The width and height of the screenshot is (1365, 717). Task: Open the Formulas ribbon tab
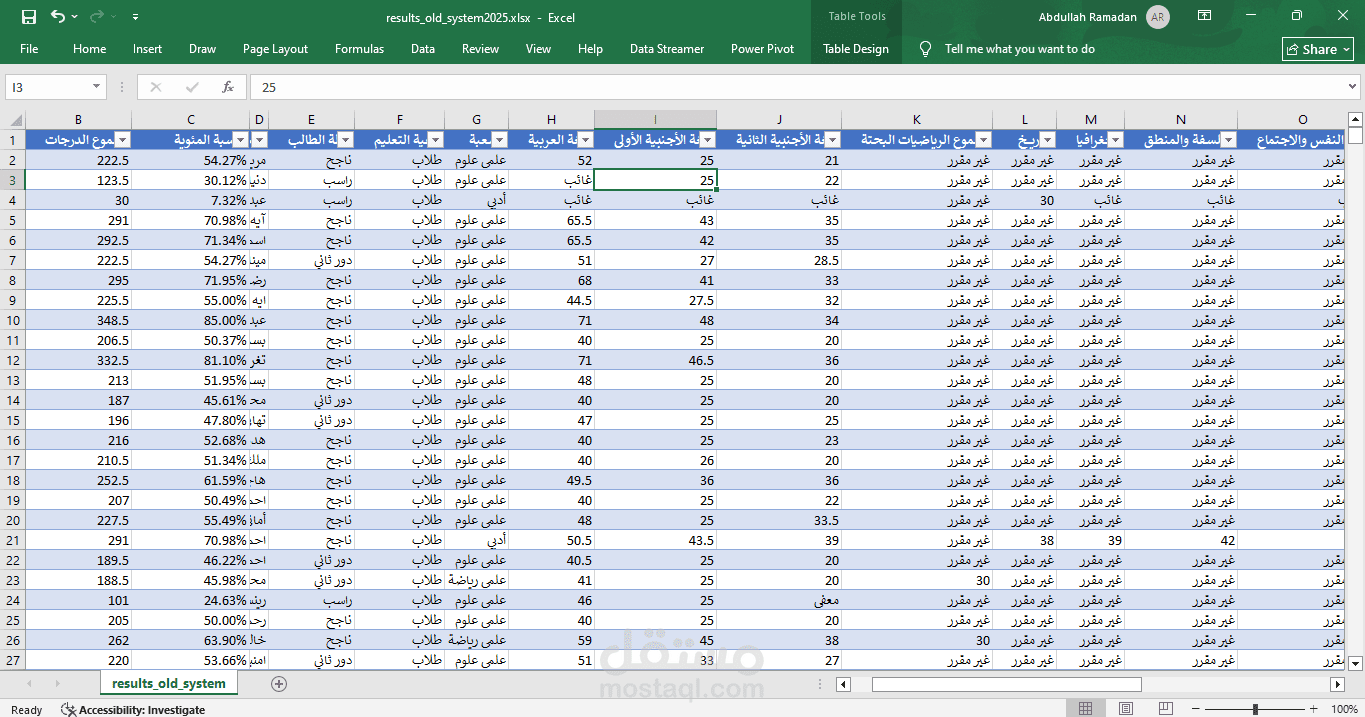click(x=359, y=49)
